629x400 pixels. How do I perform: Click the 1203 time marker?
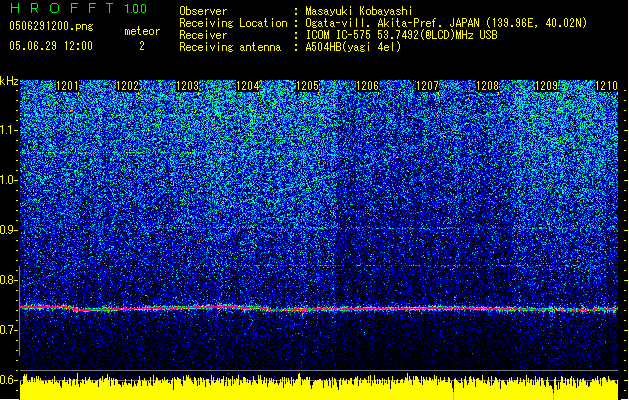(187, 86)
